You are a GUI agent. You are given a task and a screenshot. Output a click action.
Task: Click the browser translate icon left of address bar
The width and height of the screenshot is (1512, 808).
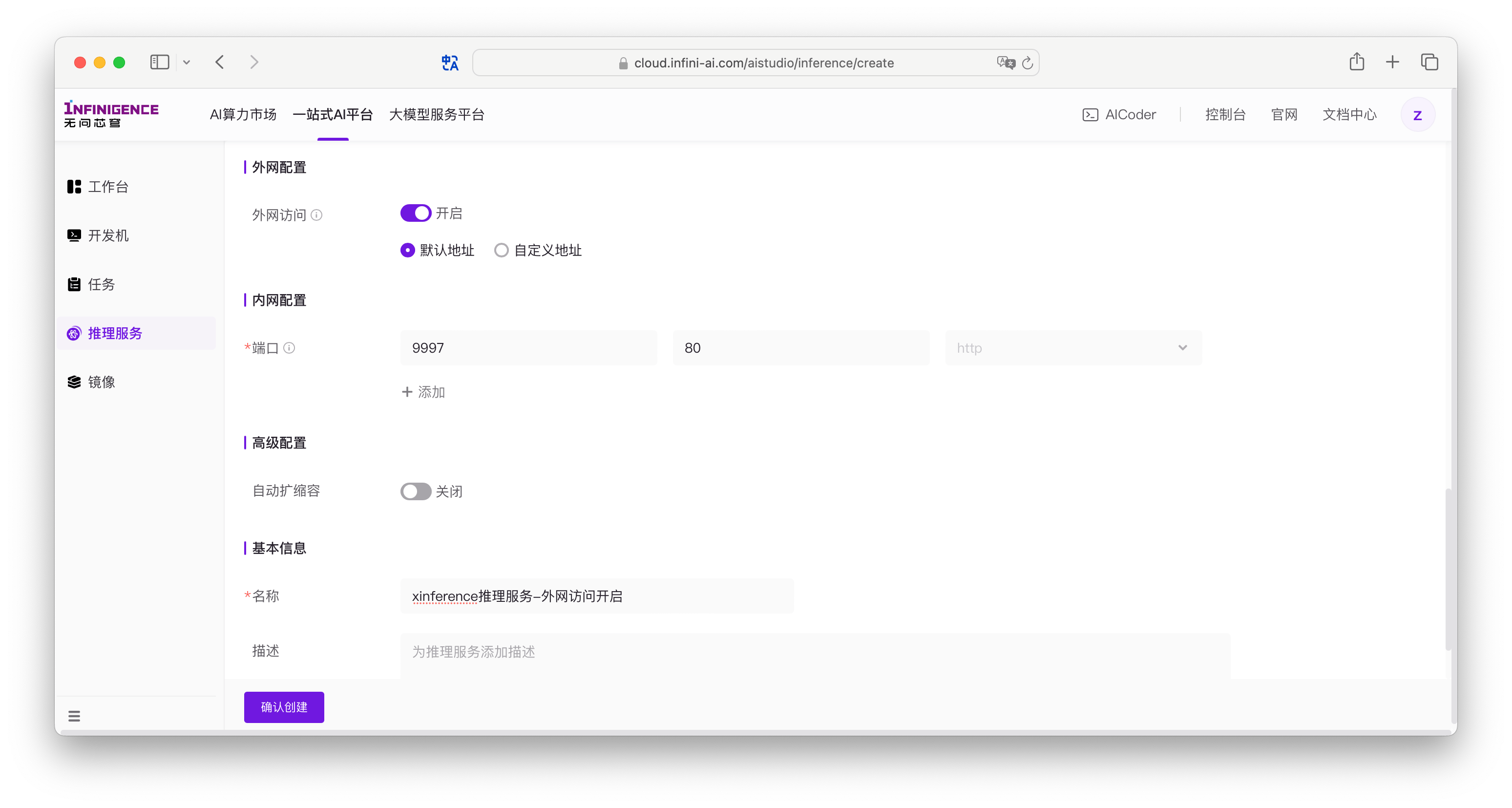click(x=450, y=62)
